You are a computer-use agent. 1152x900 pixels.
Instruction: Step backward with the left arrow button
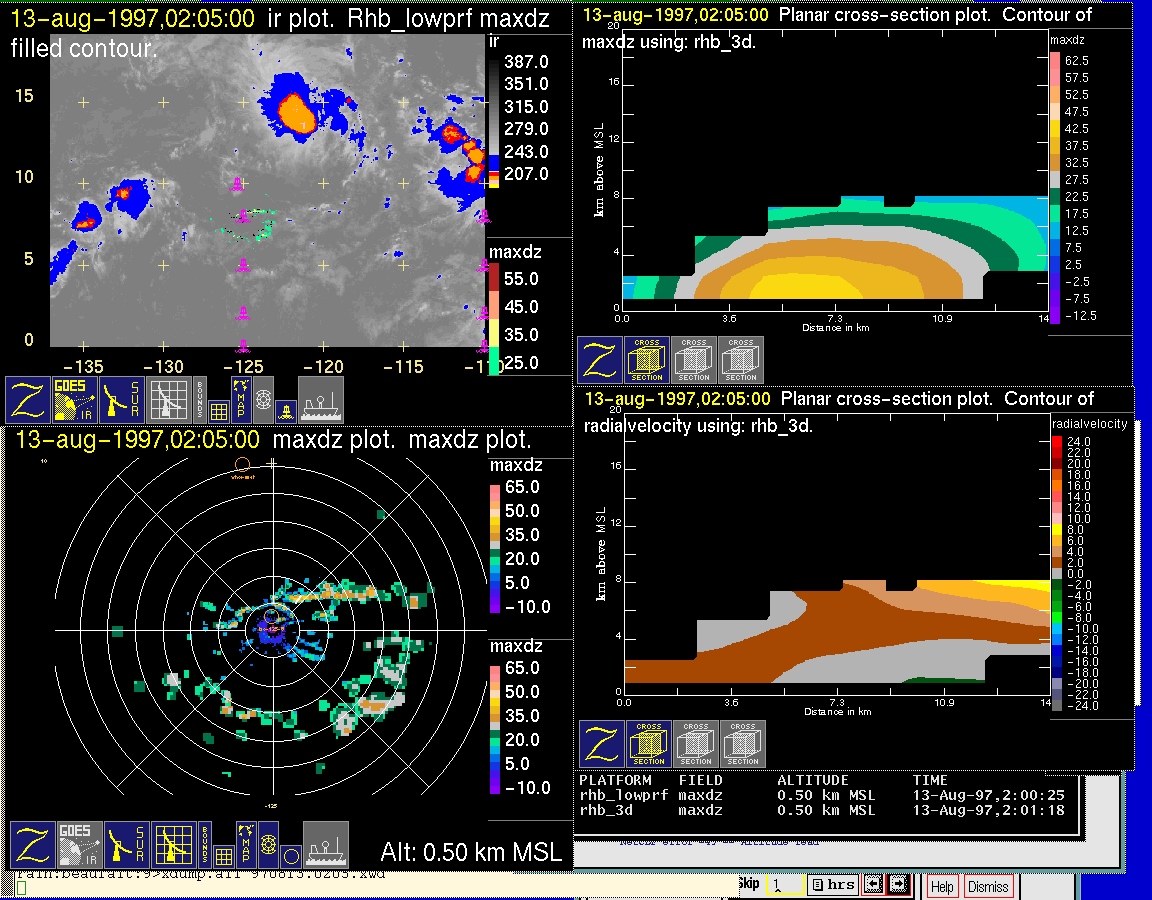pyautogui.click(x=872, y=885)
